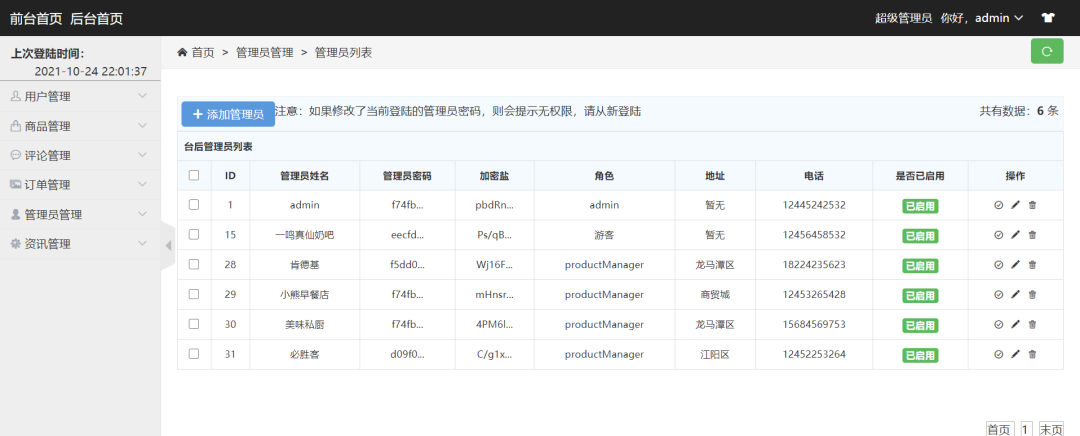Check the checkbox for ID 28 row
Viewport: 1080px width, 436px height.
(x=194, y=264)
